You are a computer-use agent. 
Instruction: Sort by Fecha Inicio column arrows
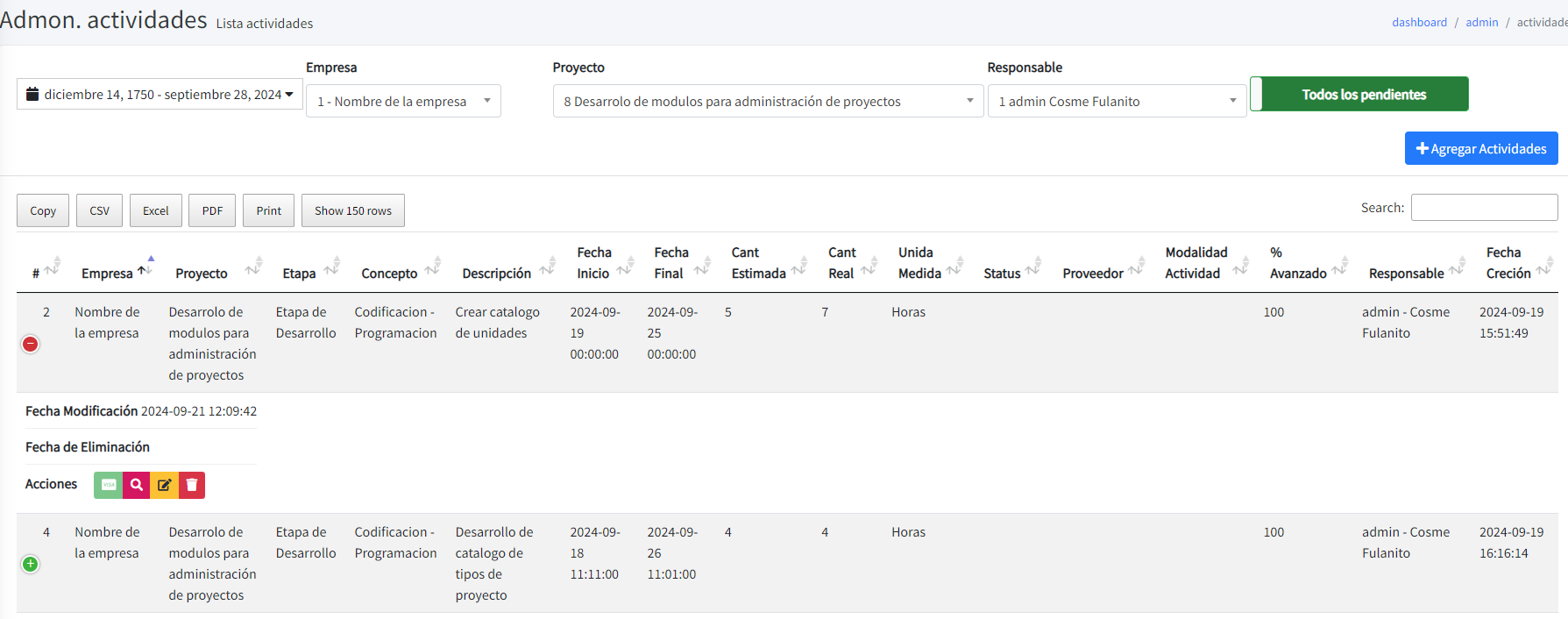(x=624, y=267)
